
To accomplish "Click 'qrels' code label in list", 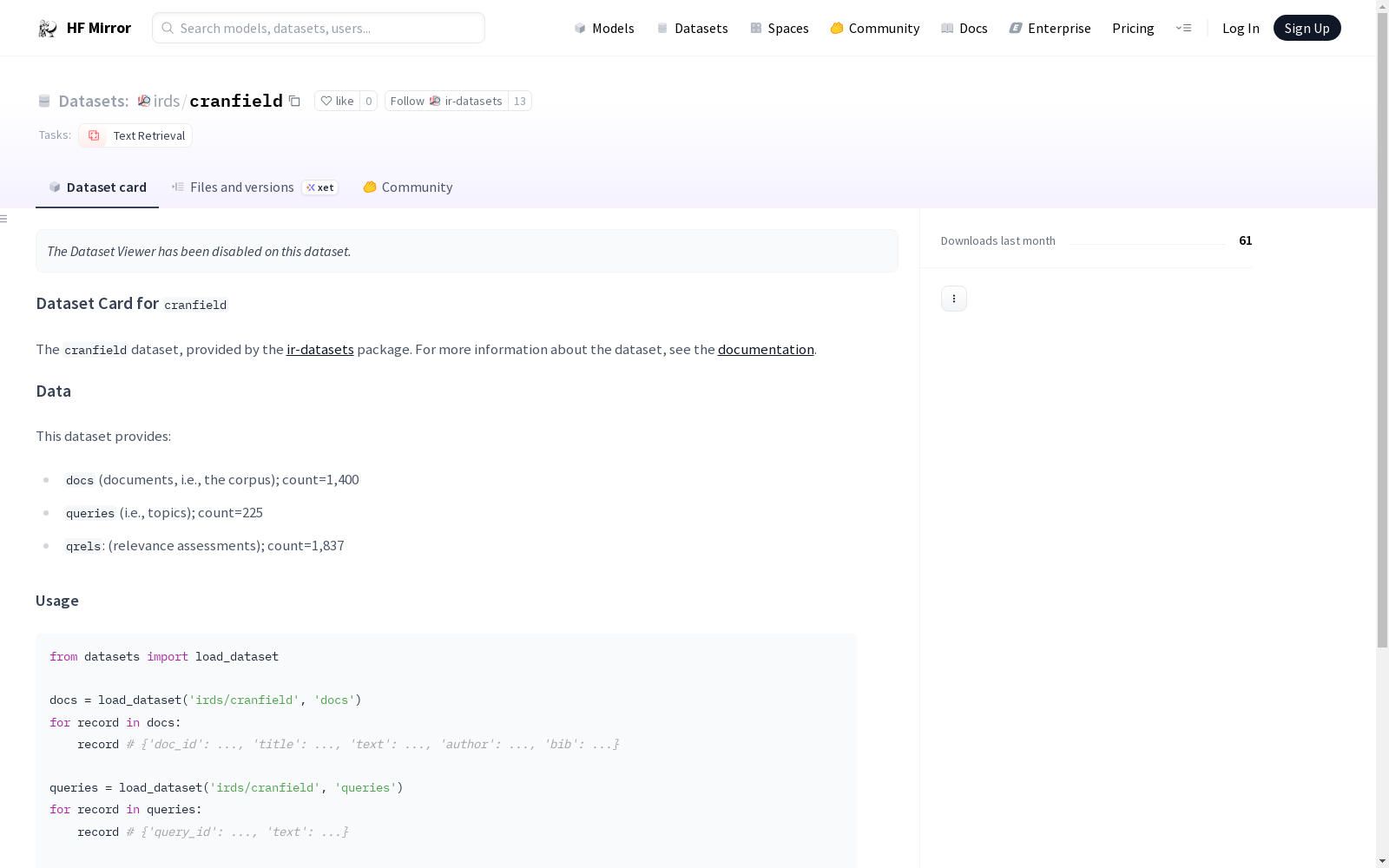I will pos(83,546).
